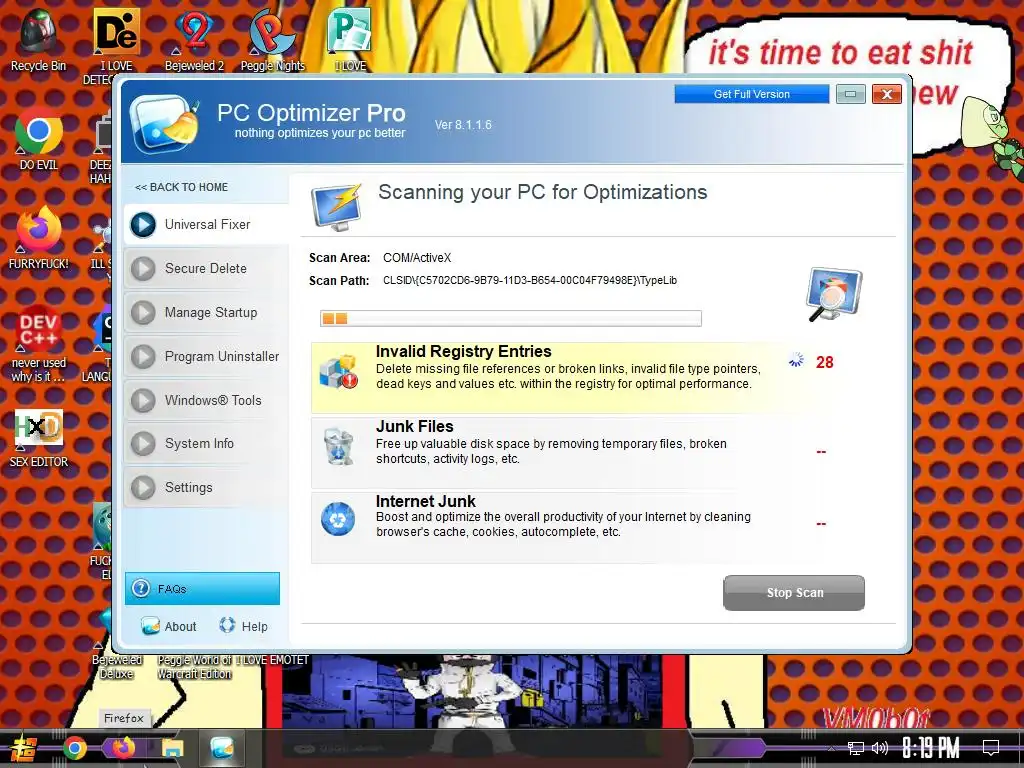
Task: Click the Settings arrow icon in sidebar
Action: 143,487
